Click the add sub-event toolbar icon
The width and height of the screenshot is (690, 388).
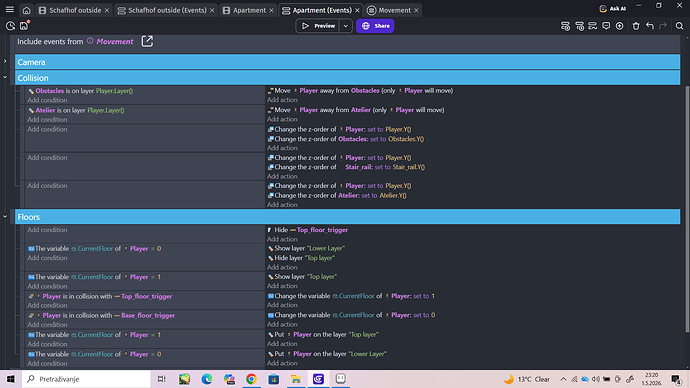point(580,26)
